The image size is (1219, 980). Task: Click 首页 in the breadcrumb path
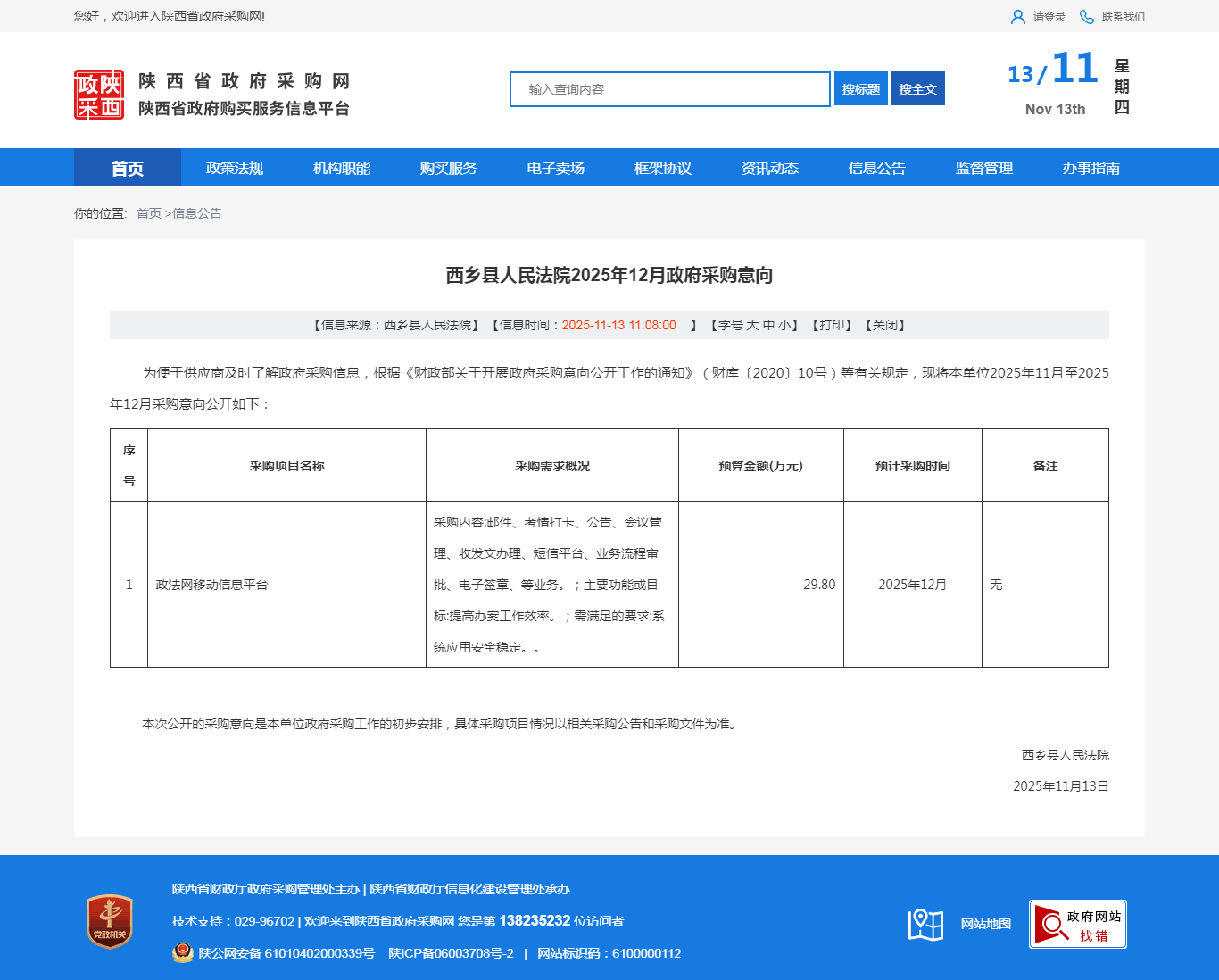tap(149, 213)
